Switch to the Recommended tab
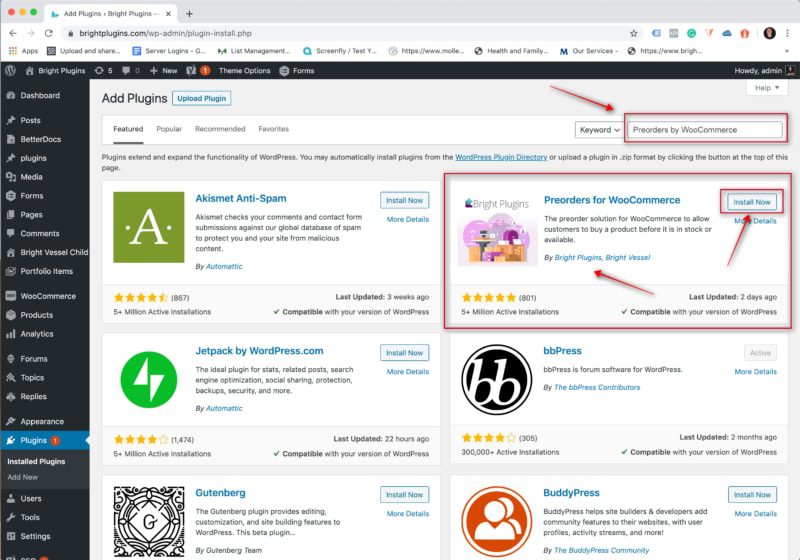 tap(220, 129)
